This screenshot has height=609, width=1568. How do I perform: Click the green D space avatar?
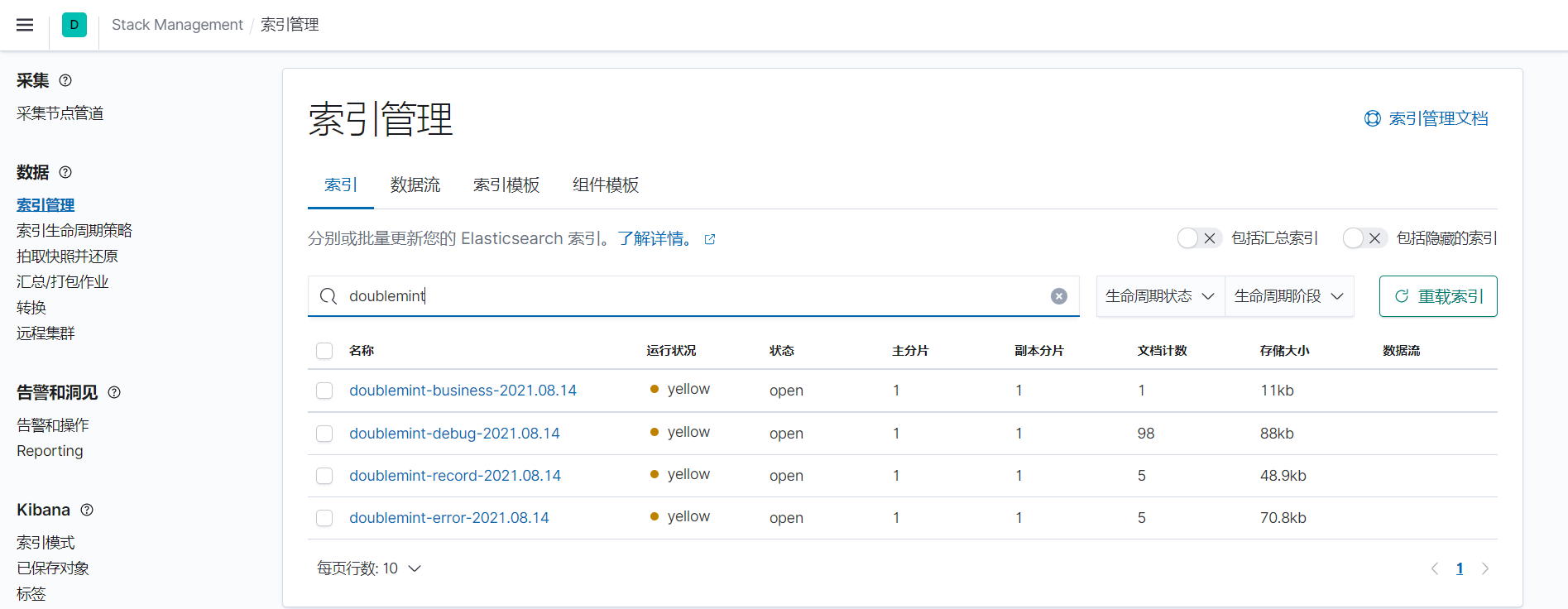[74, 25]
